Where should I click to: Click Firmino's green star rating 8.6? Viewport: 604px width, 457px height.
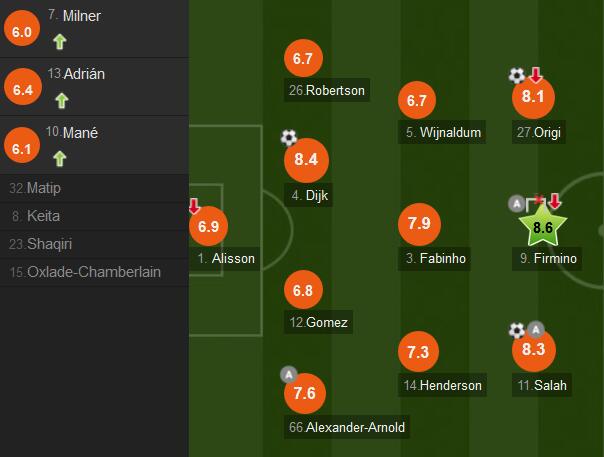pyautogui.click(x=542, y=226)
